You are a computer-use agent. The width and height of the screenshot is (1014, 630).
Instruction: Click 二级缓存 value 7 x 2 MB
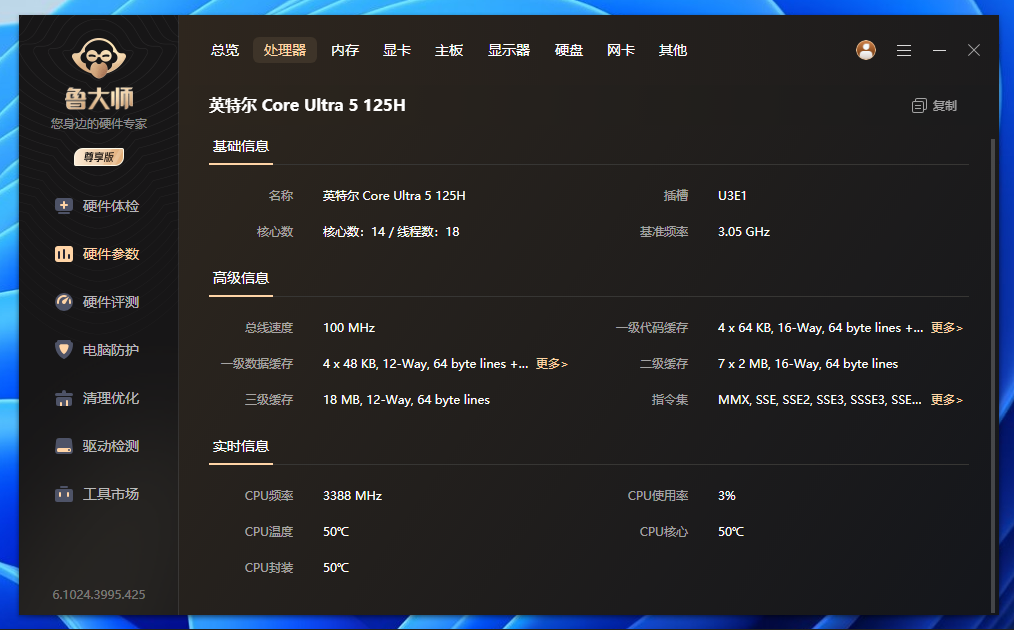point(808,364)
